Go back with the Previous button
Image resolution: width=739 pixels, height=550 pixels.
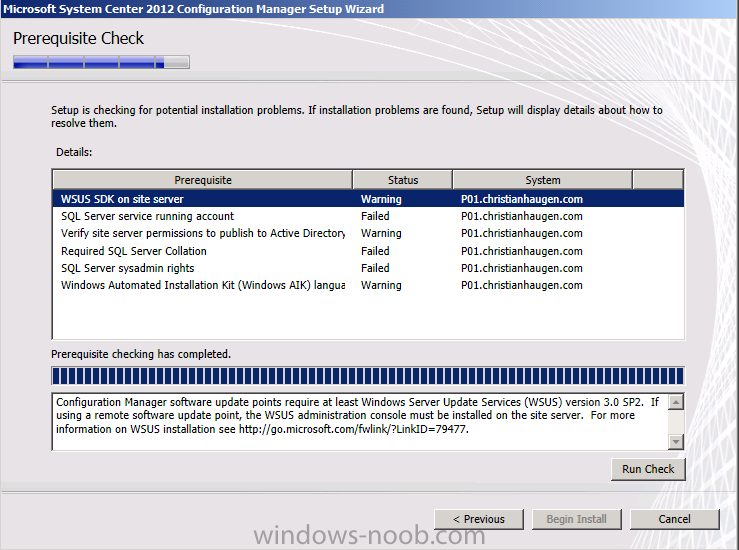(x=479, y=519)
